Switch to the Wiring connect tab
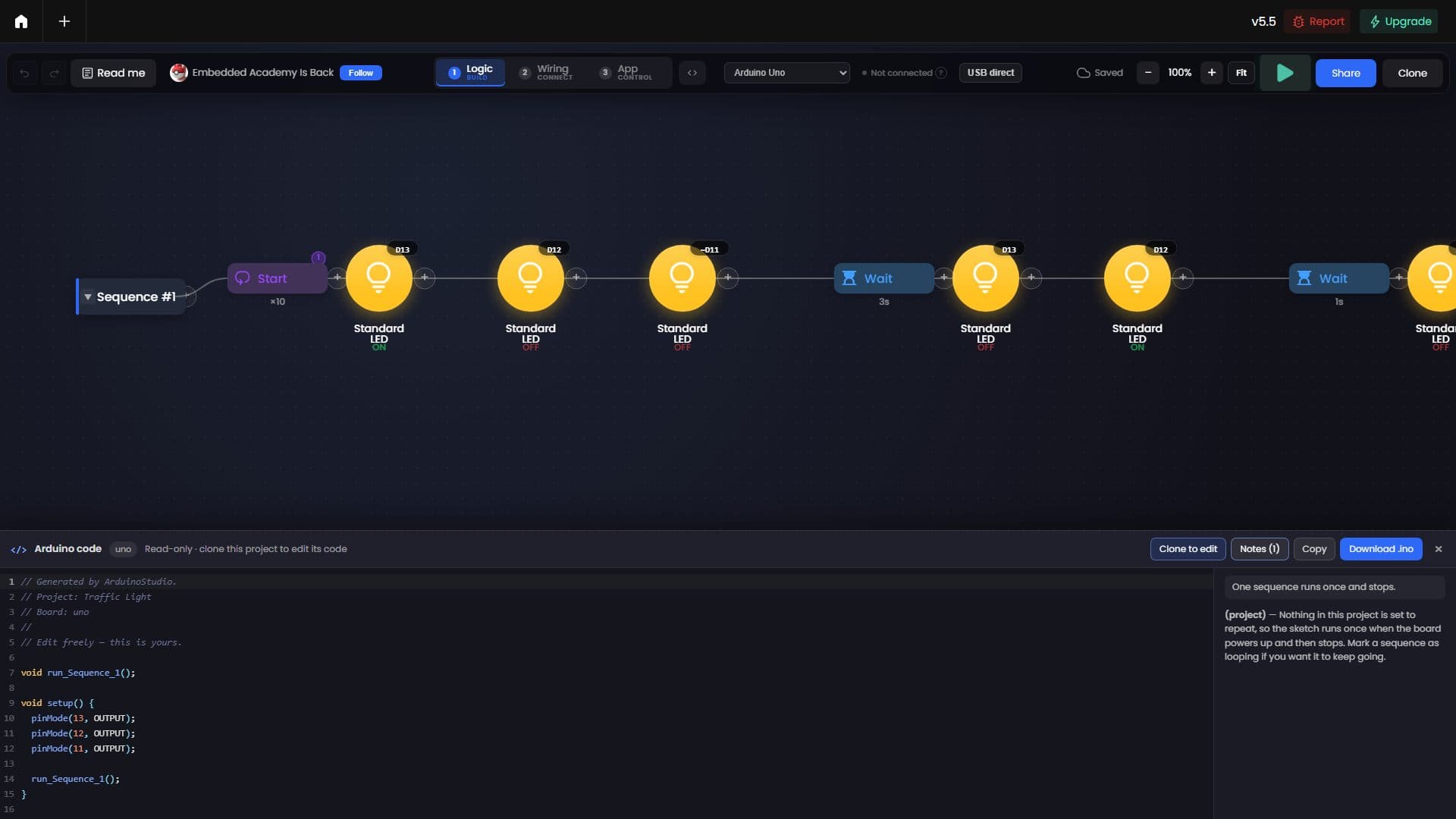The image size is (1456, 819). point(546,73)
